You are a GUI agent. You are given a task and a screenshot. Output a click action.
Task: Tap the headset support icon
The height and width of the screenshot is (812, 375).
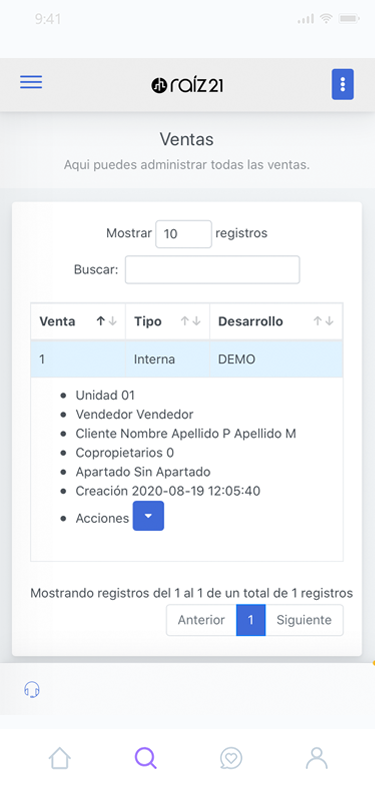pos(32,689)
